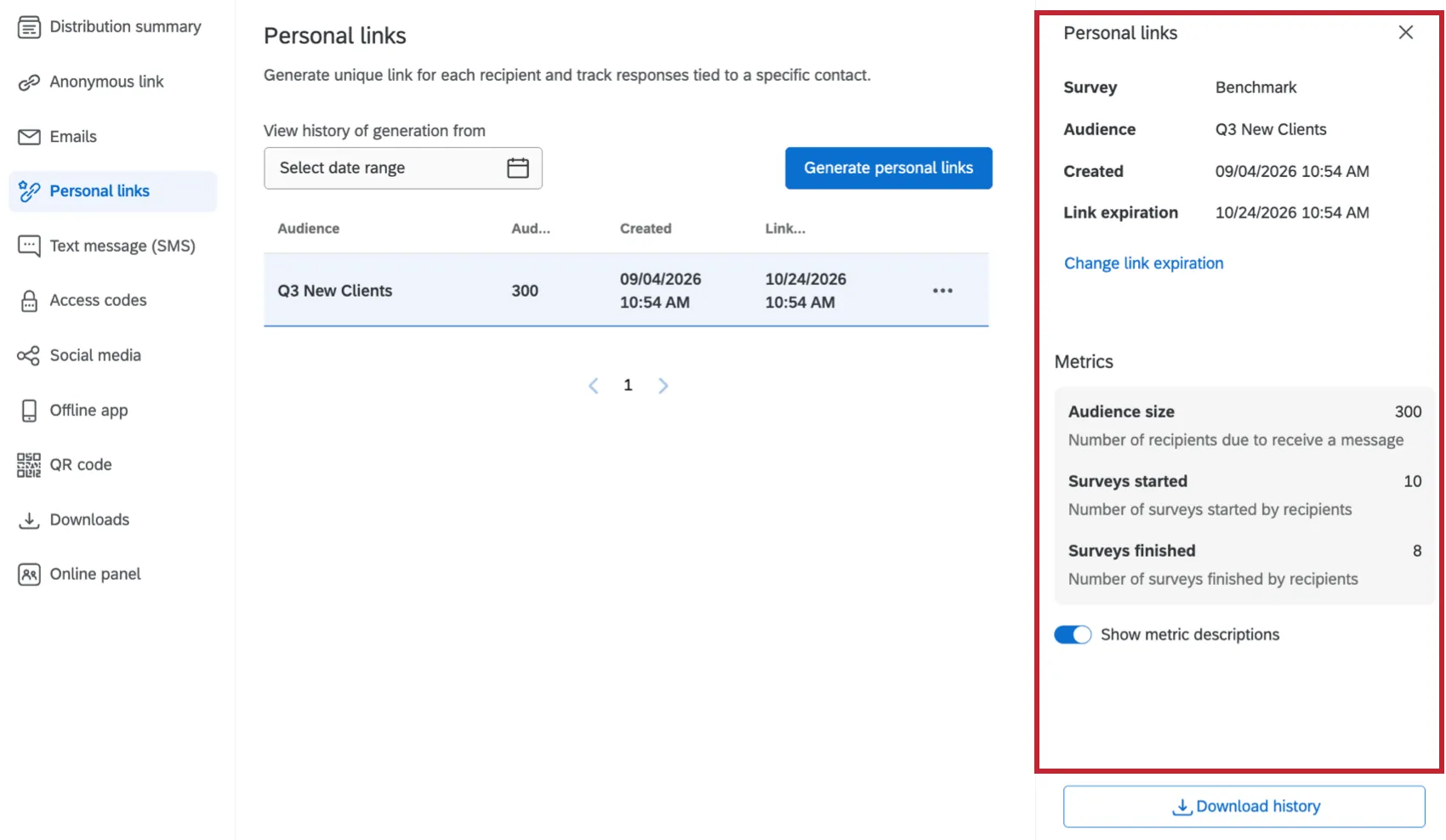Select the Anonymous link chain icon

[29, 82]
